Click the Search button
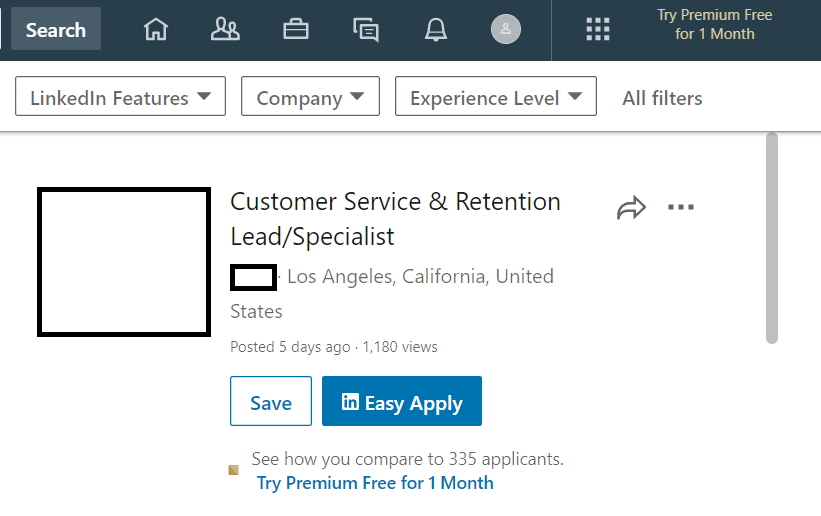Image resolution: width=821 pixels, height=516 pixels. click(56, 29)
